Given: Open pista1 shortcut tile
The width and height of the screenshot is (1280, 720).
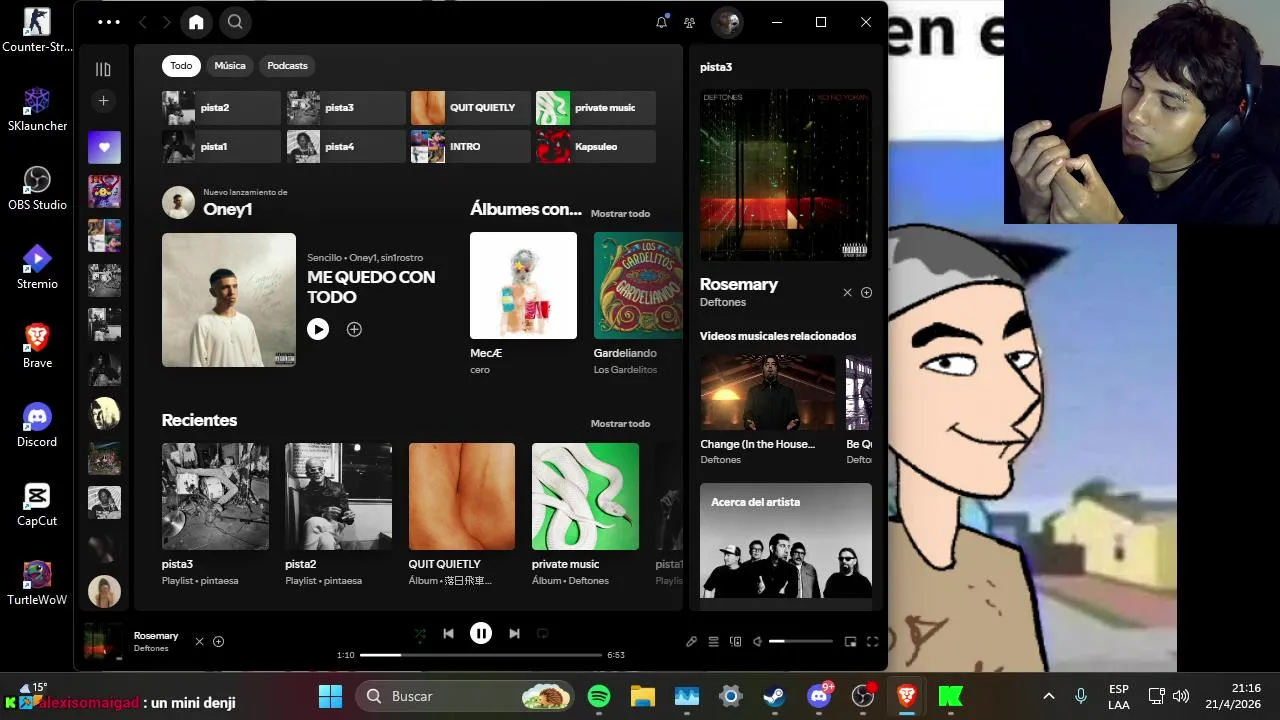Looking at the screenshot, I should [221, 146].
